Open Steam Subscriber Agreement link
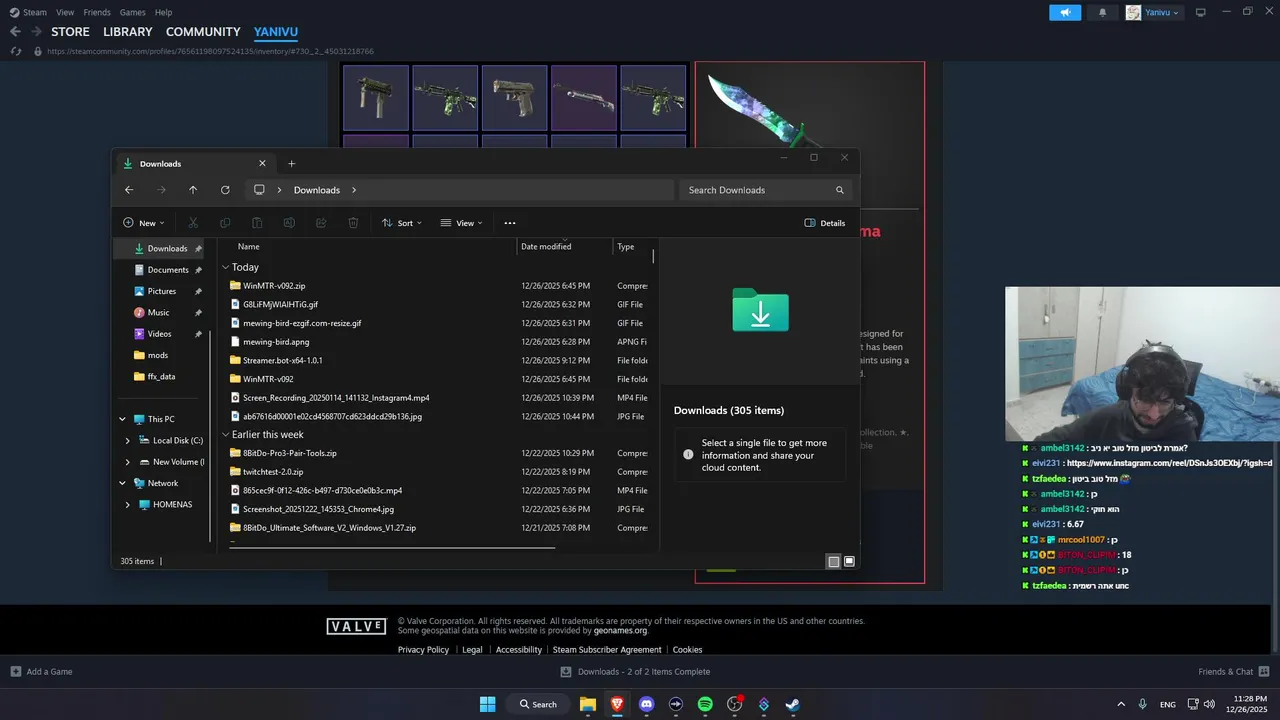This screenshot has height=720, width=1280. pos(607,650)
